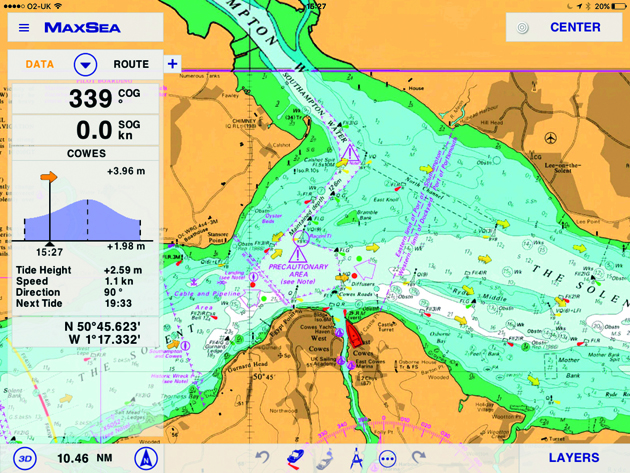Click the blue plus button
This screenshot has height=473, width=630.
(172, 63)
